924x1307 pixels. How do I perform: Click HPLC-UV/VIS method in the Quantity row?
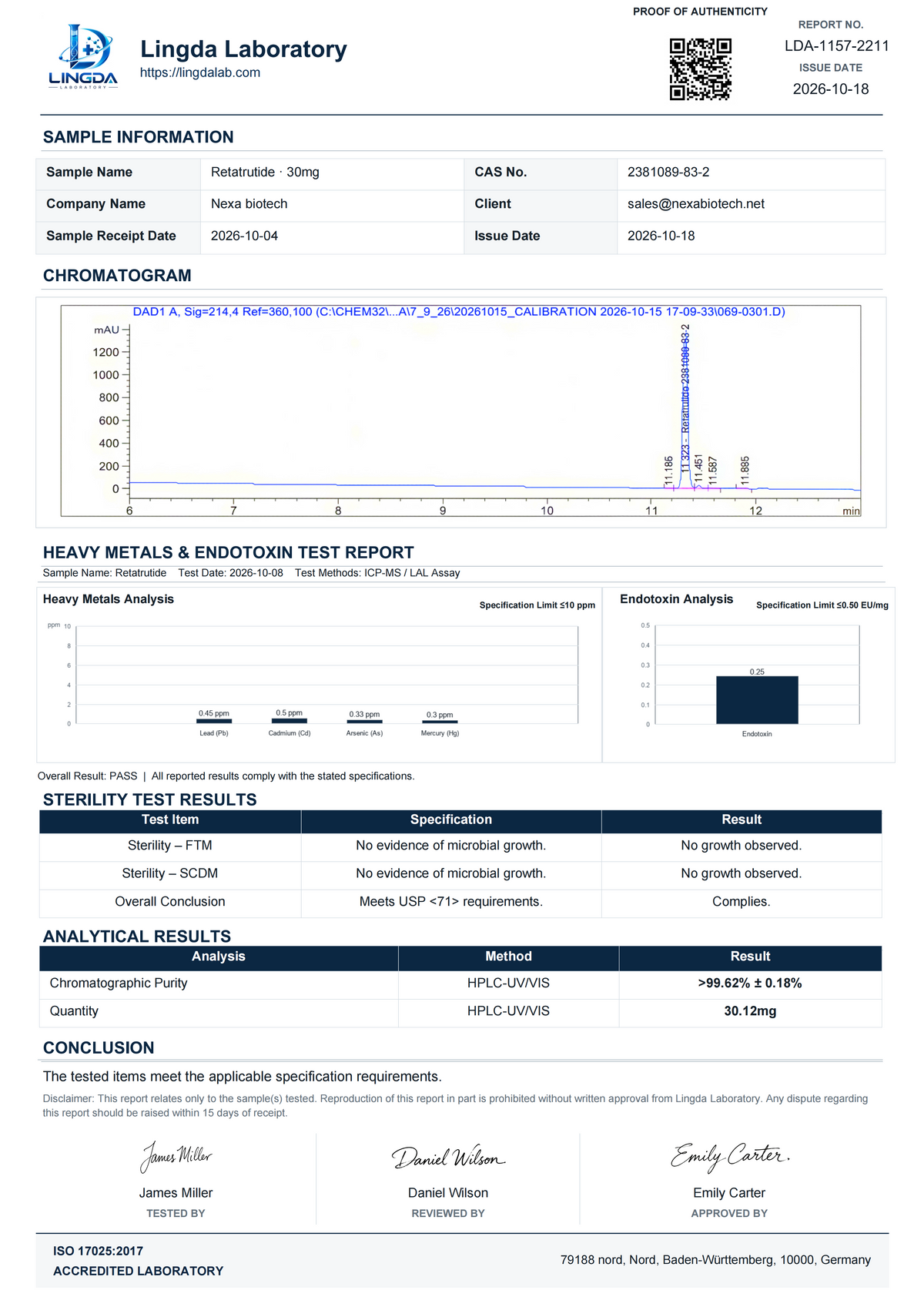(x=508, y=1011)
